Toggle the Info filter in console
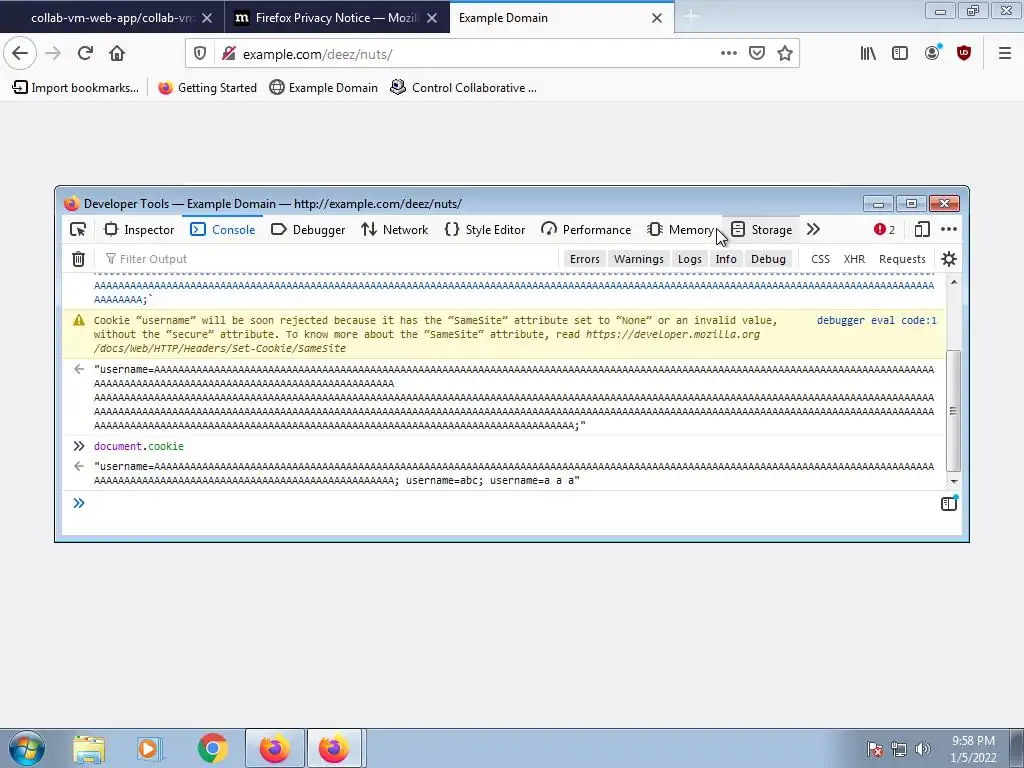 click(726, 259)
